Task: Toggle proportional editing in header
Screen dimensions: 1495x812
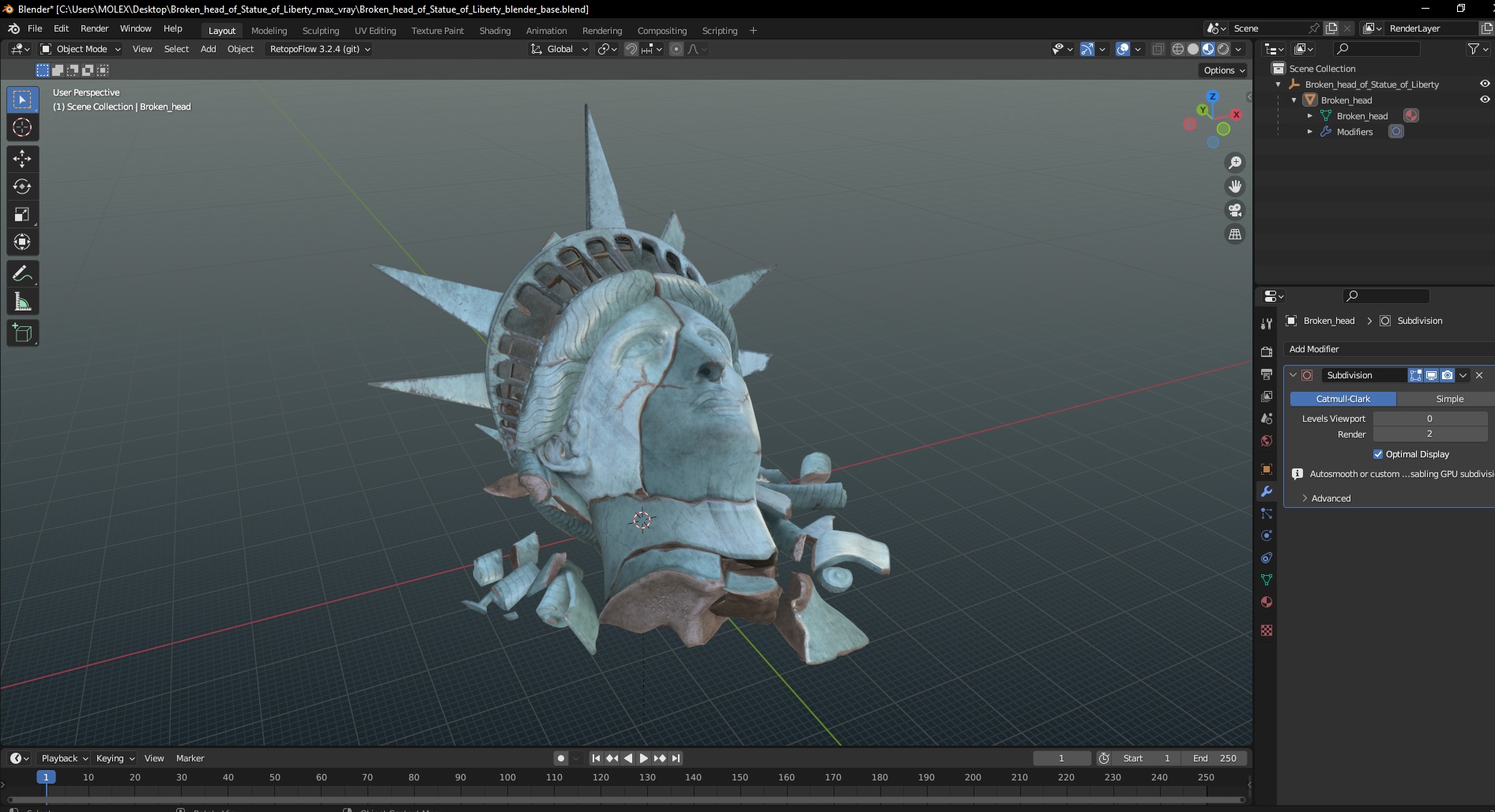Action: pyautogui.click(x=676, y=49)
